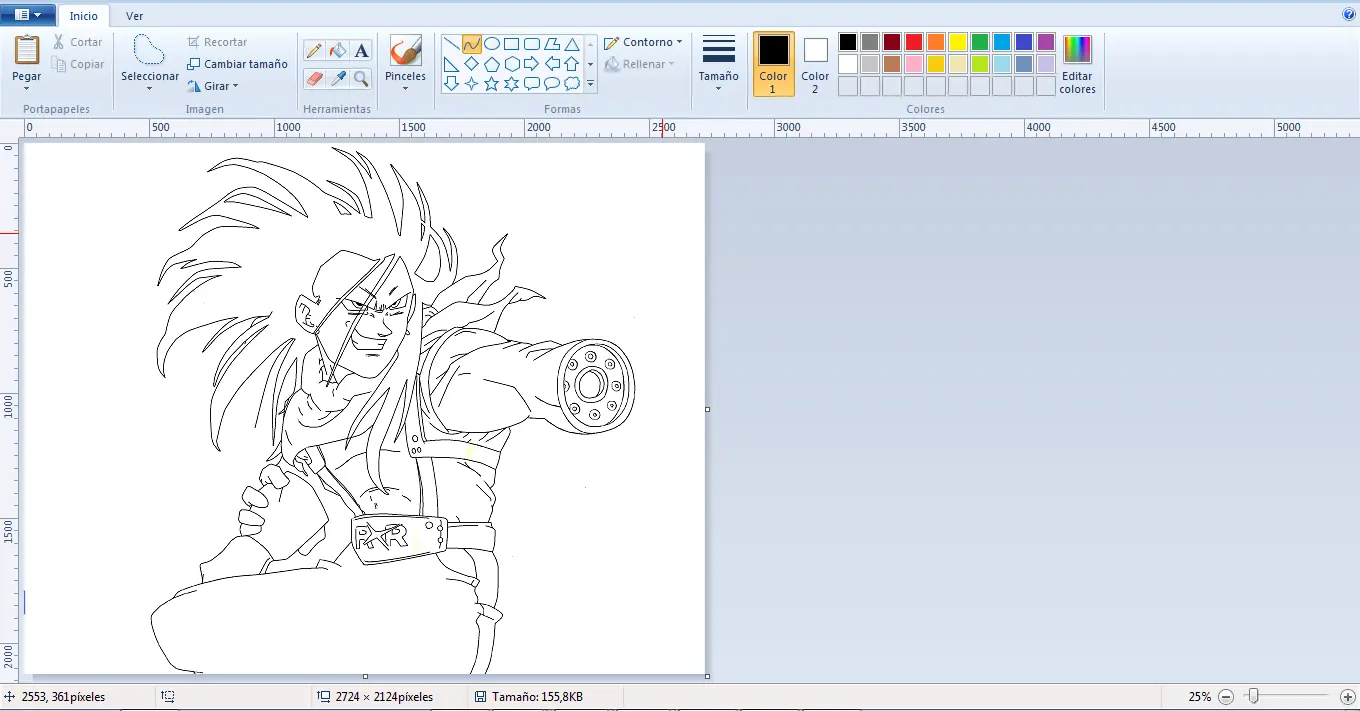The width and height of the screenshot is (1360, 711).
Task: Pick the dark red color swatch
Action: (x=892, y=42)
